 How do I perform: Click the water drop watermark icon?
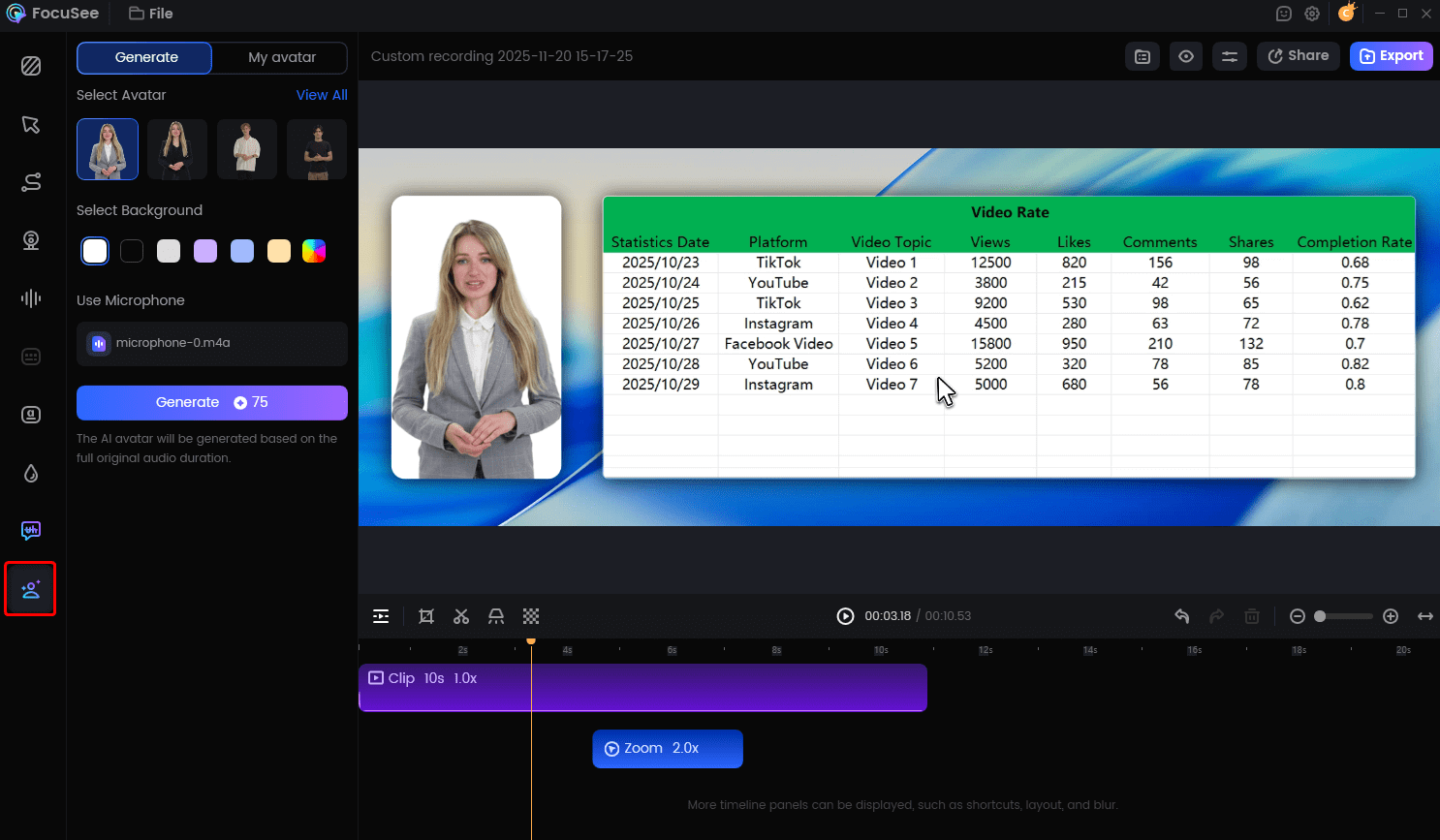click(31, 473)
